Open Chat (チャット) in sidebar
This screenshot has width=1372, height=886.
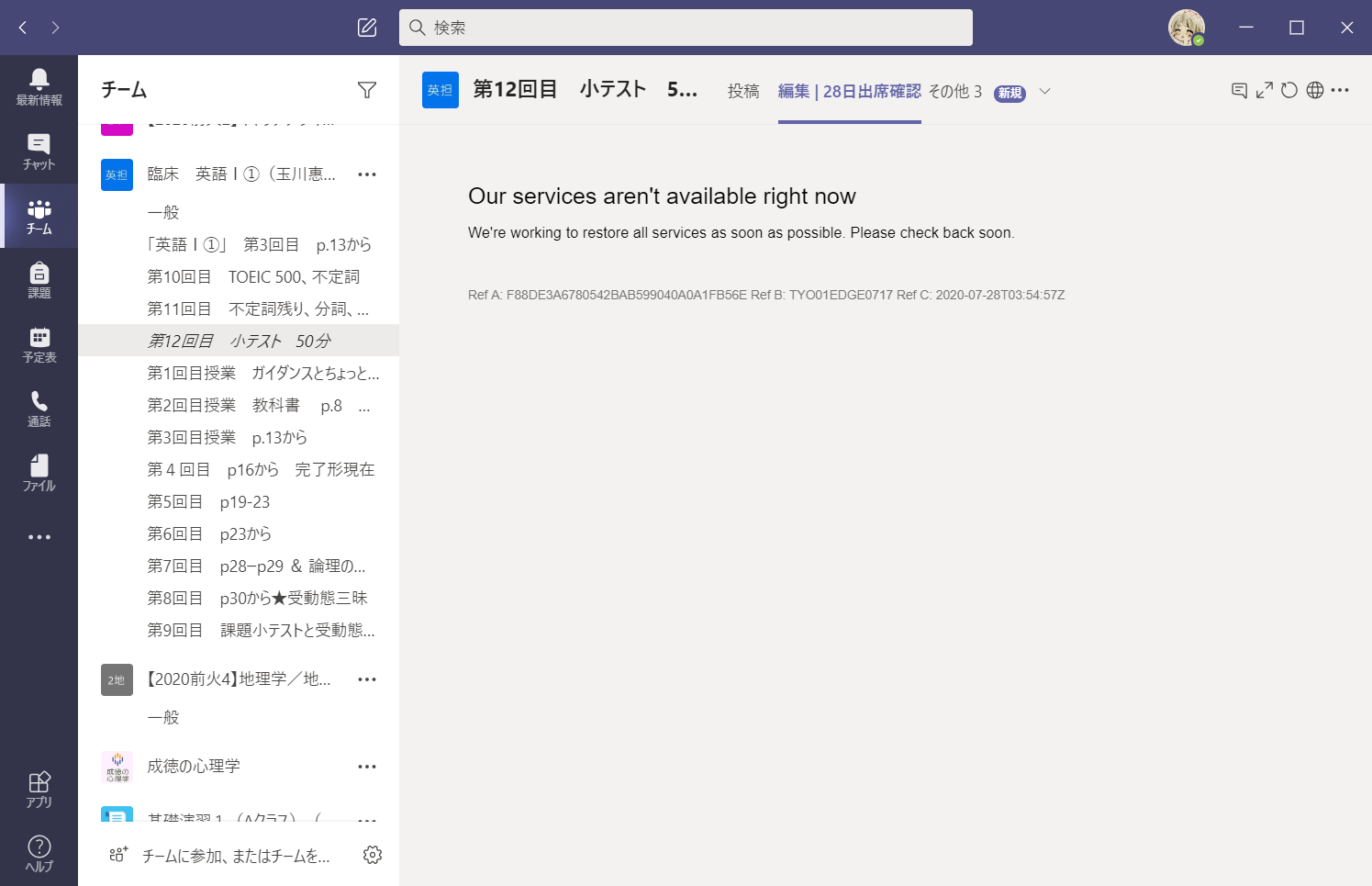click(39, 151)
